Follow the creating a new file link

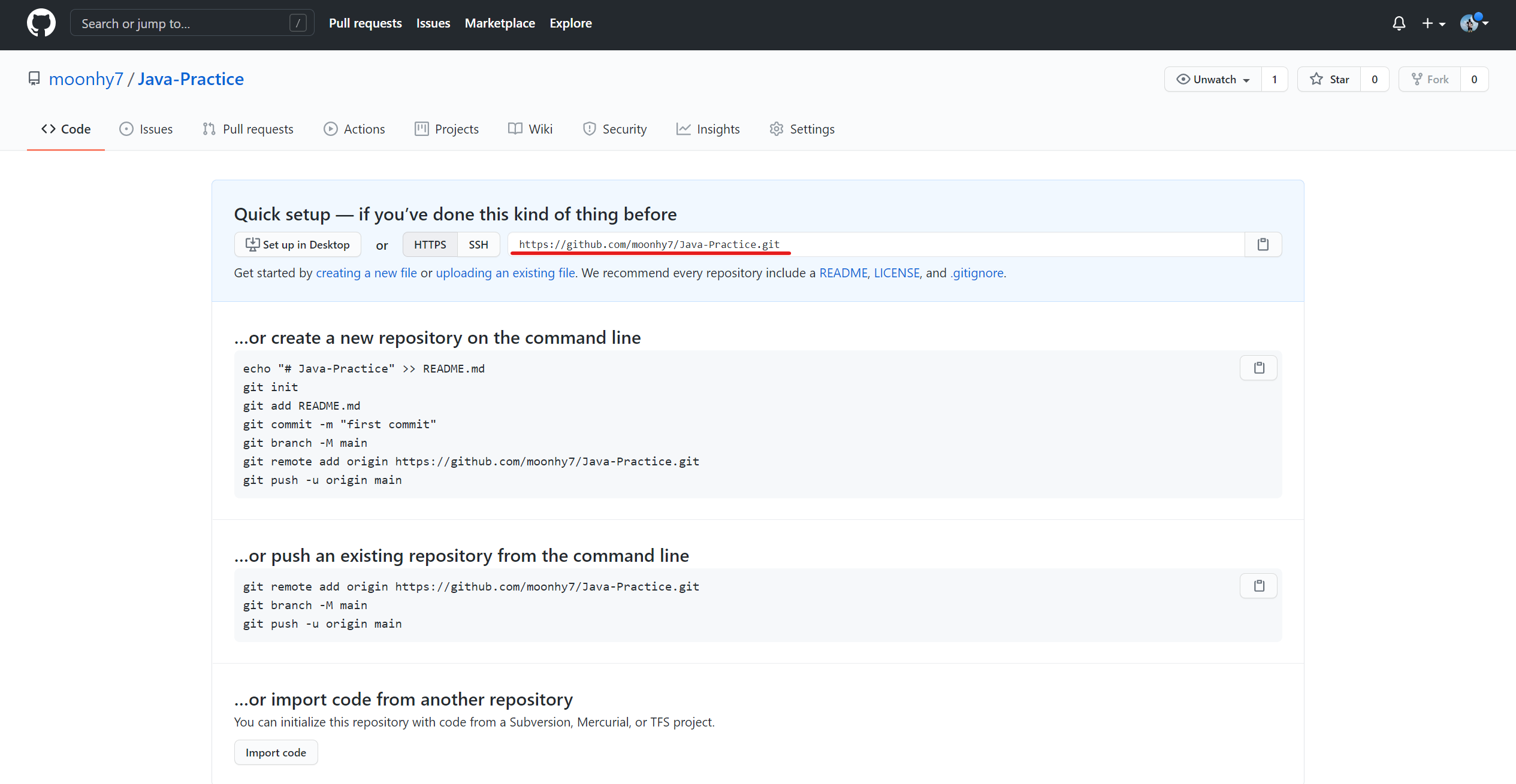(366, 273)
